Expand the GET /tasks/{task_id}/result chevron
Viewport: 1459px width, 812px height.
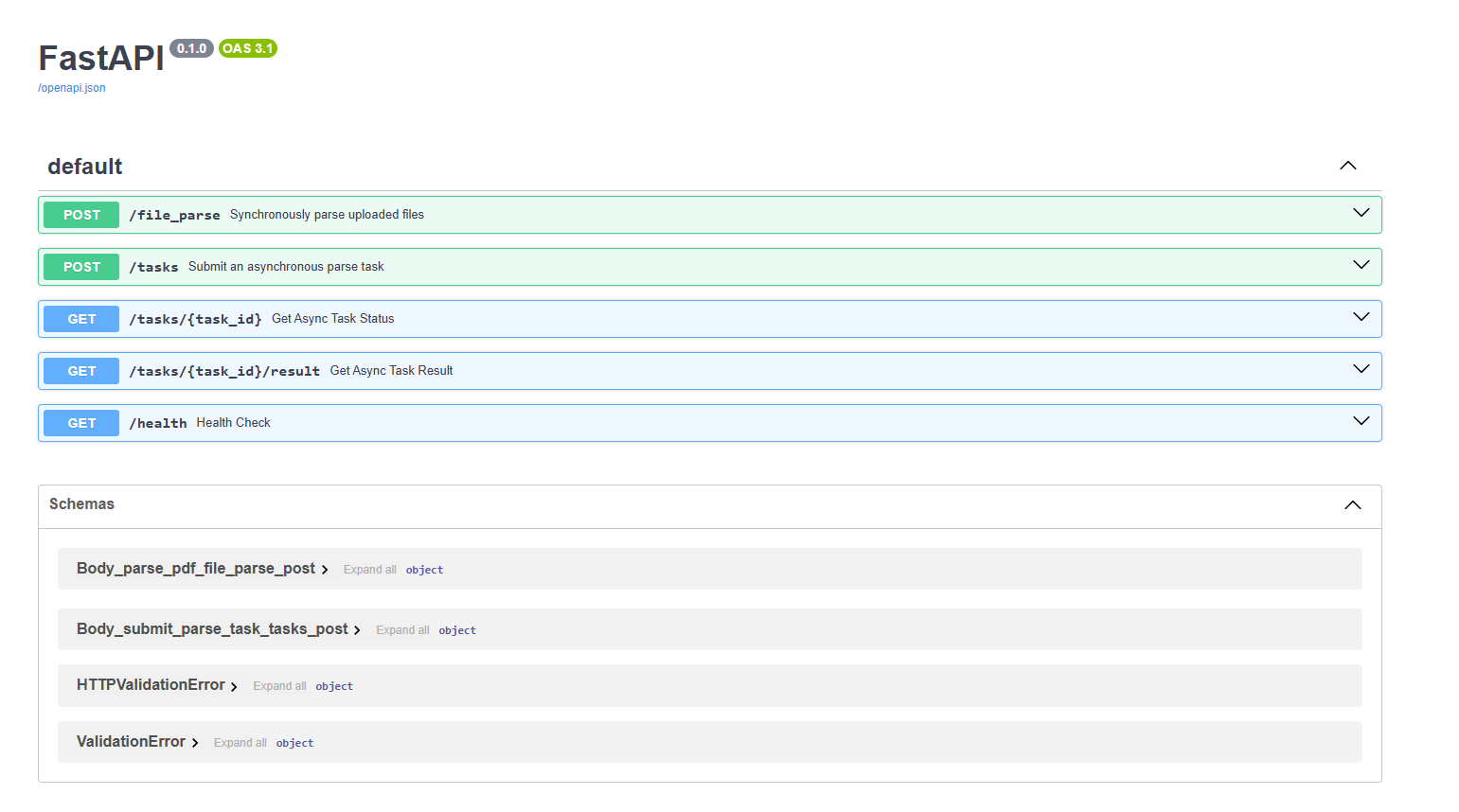(x=1361, y=369)
